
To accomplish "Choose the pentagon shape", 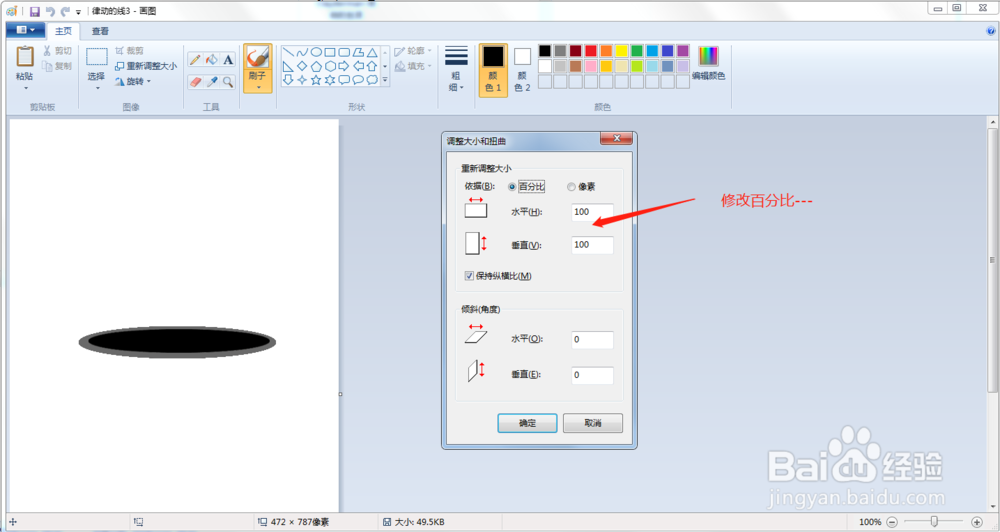I will (316, 66).
